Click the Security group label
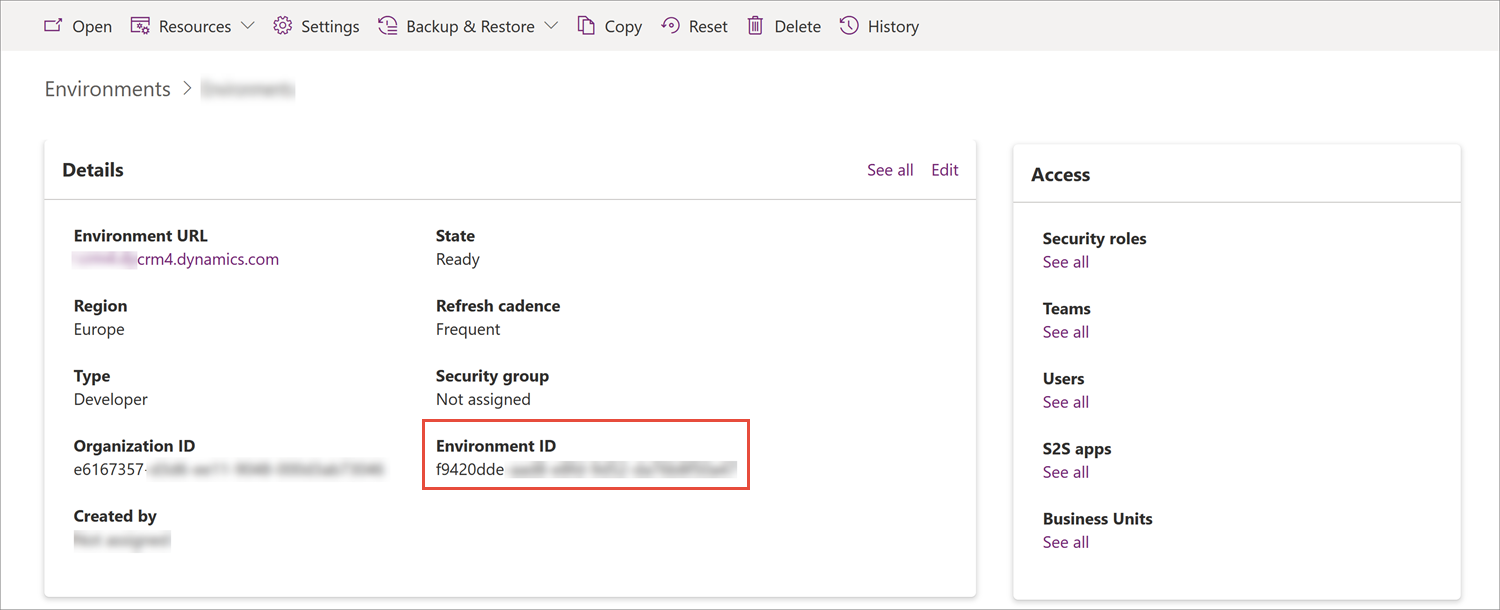The image size is (1500, 610). (x=492, y=376)
